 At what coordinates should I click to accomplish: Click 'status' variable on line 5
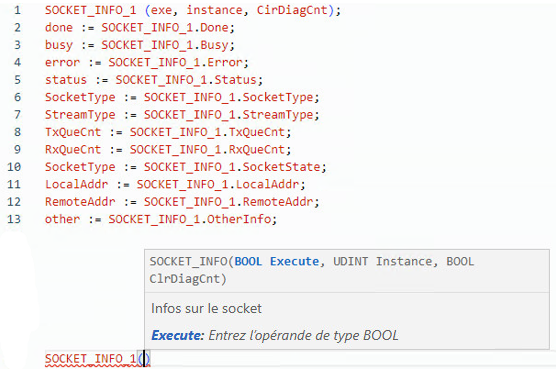66,80
